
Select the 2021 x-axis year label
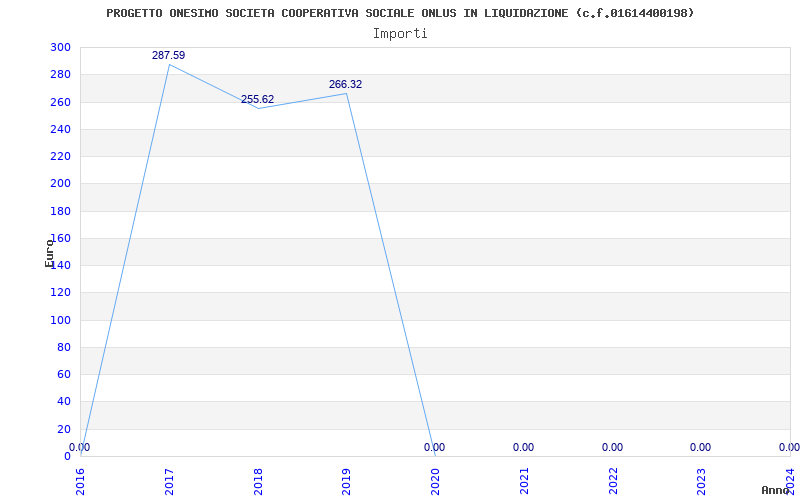(x=524, y=481)
